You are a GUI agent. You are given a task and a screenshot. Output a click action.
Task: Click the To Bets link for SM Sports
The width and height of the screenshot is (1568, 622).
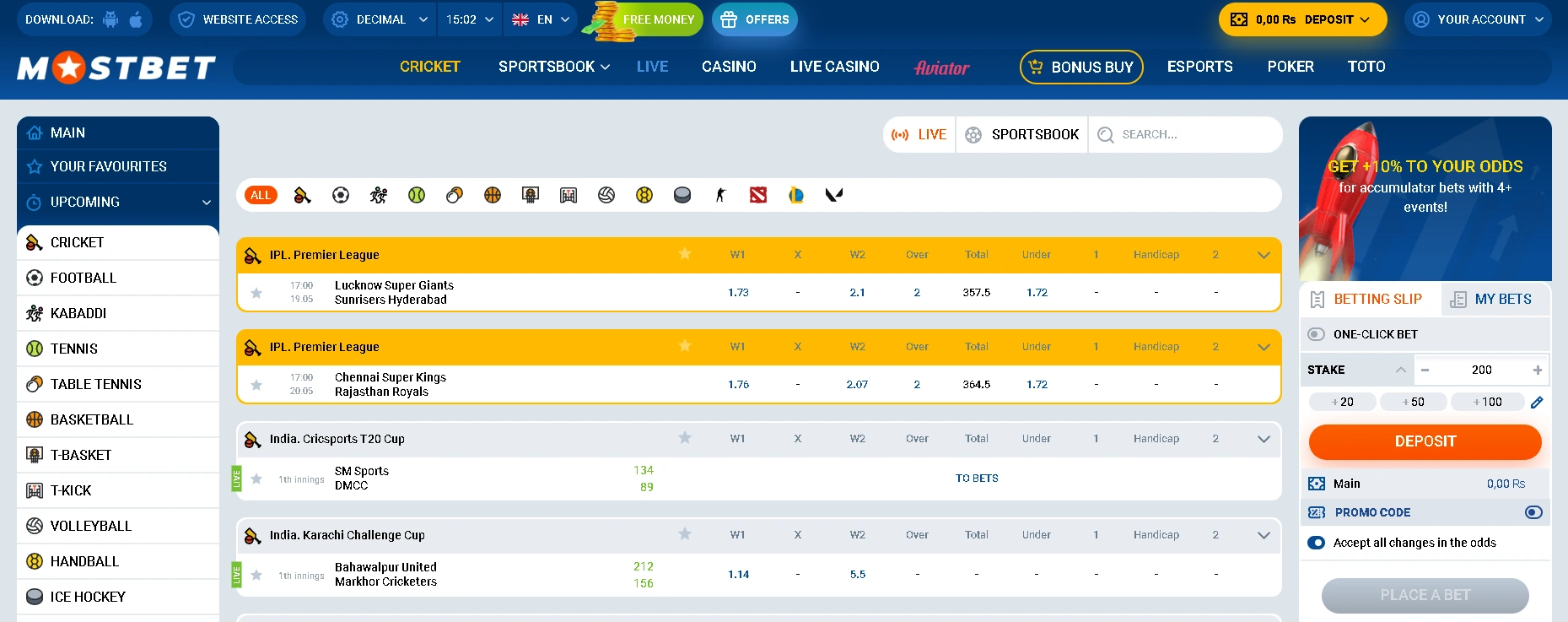[977, 479]
